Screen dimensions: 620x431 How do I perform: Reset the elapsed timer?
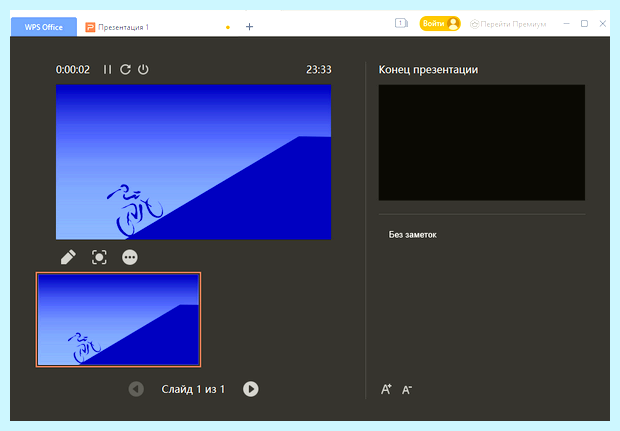(x=125, y=70)
